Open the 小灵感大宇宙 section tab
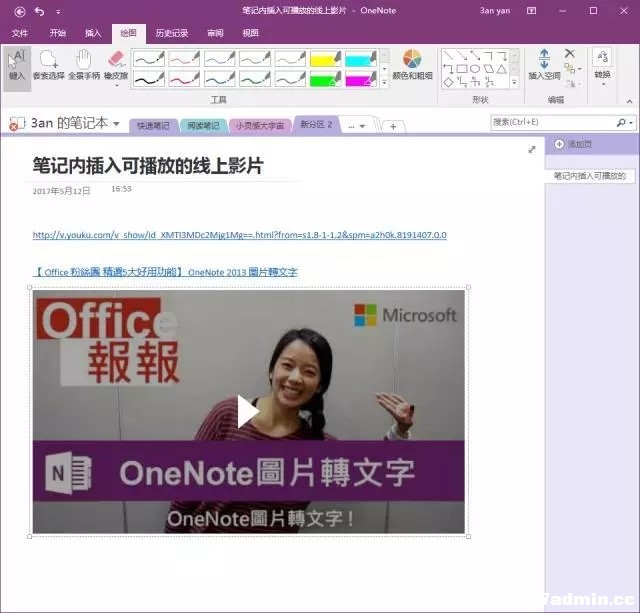This screenshot has width=640, height=613. [260, 126]
